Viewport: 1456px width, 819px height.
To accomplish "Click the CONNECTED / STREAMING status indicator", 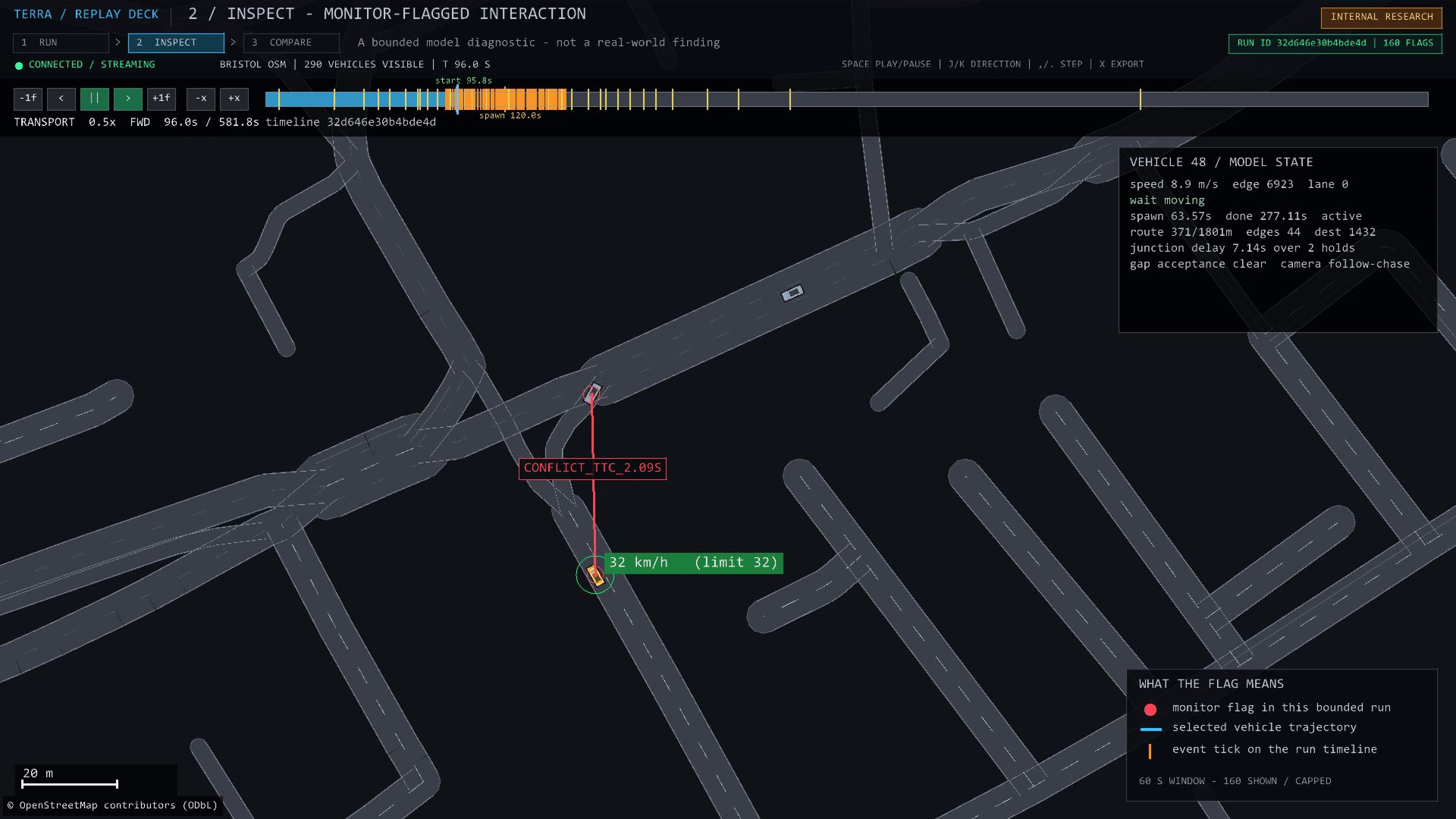I will coord(85,65).
